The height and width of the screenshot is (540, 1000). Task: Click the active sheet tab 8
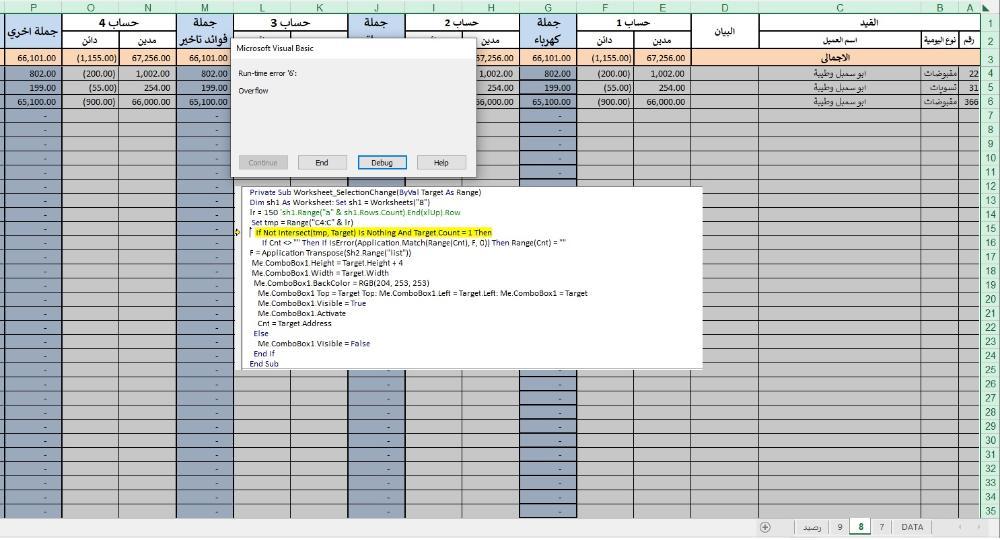tap(860, 527)
